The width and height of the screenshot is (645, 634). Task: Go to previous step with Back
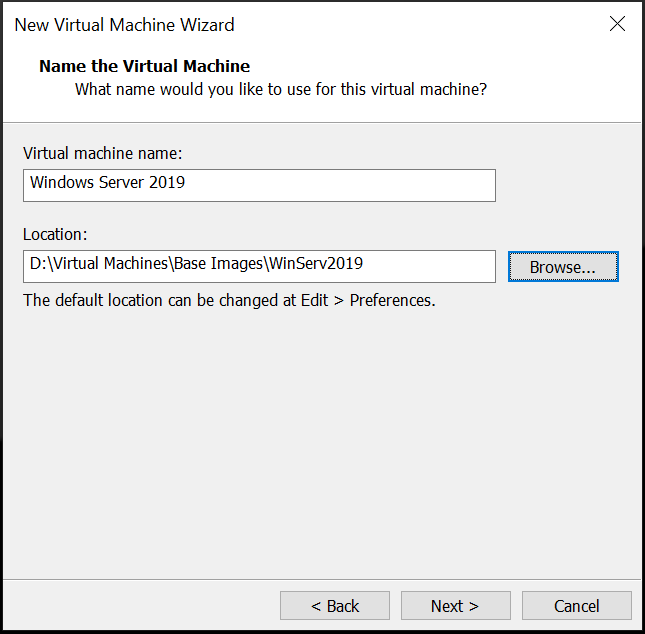tap(334, 606)
